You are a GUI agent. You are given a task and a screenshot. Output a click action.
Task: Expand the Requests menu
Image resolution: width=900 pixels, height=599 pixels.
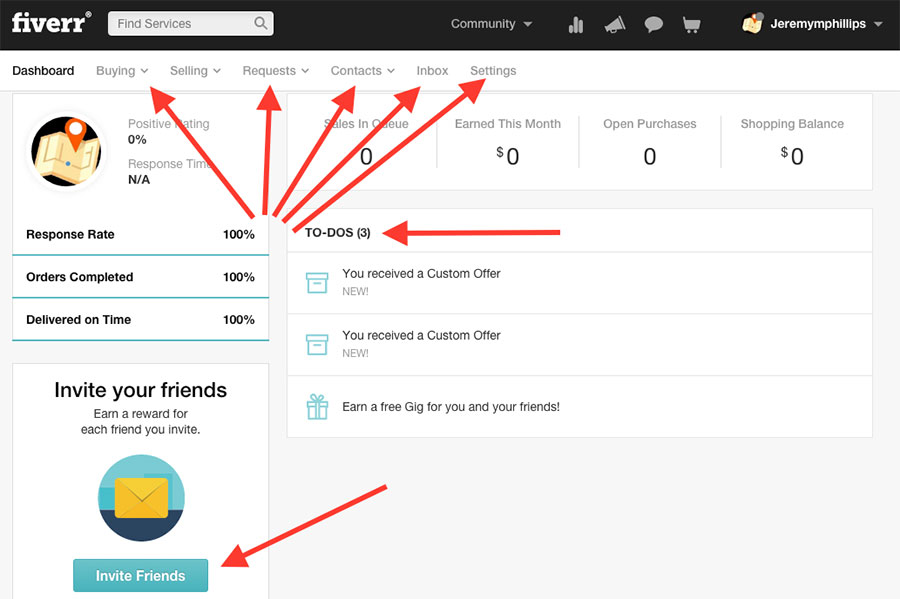coord(276,71)
